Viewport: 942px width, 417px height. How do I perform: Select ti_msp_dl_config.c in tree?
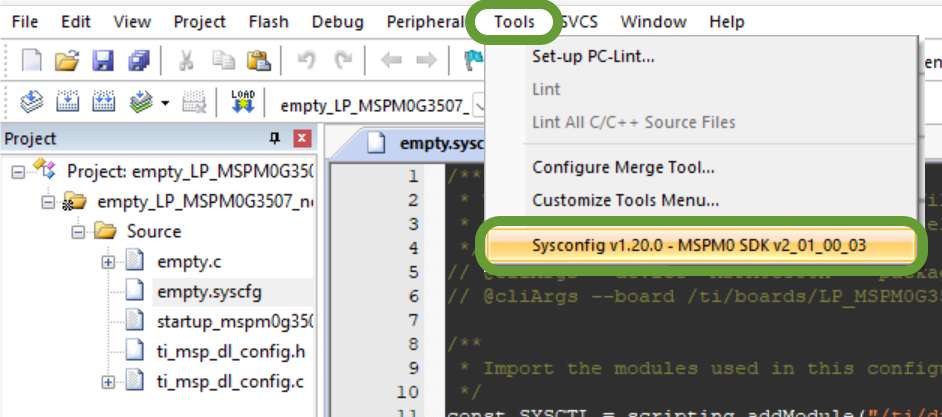tap(230, 382)
